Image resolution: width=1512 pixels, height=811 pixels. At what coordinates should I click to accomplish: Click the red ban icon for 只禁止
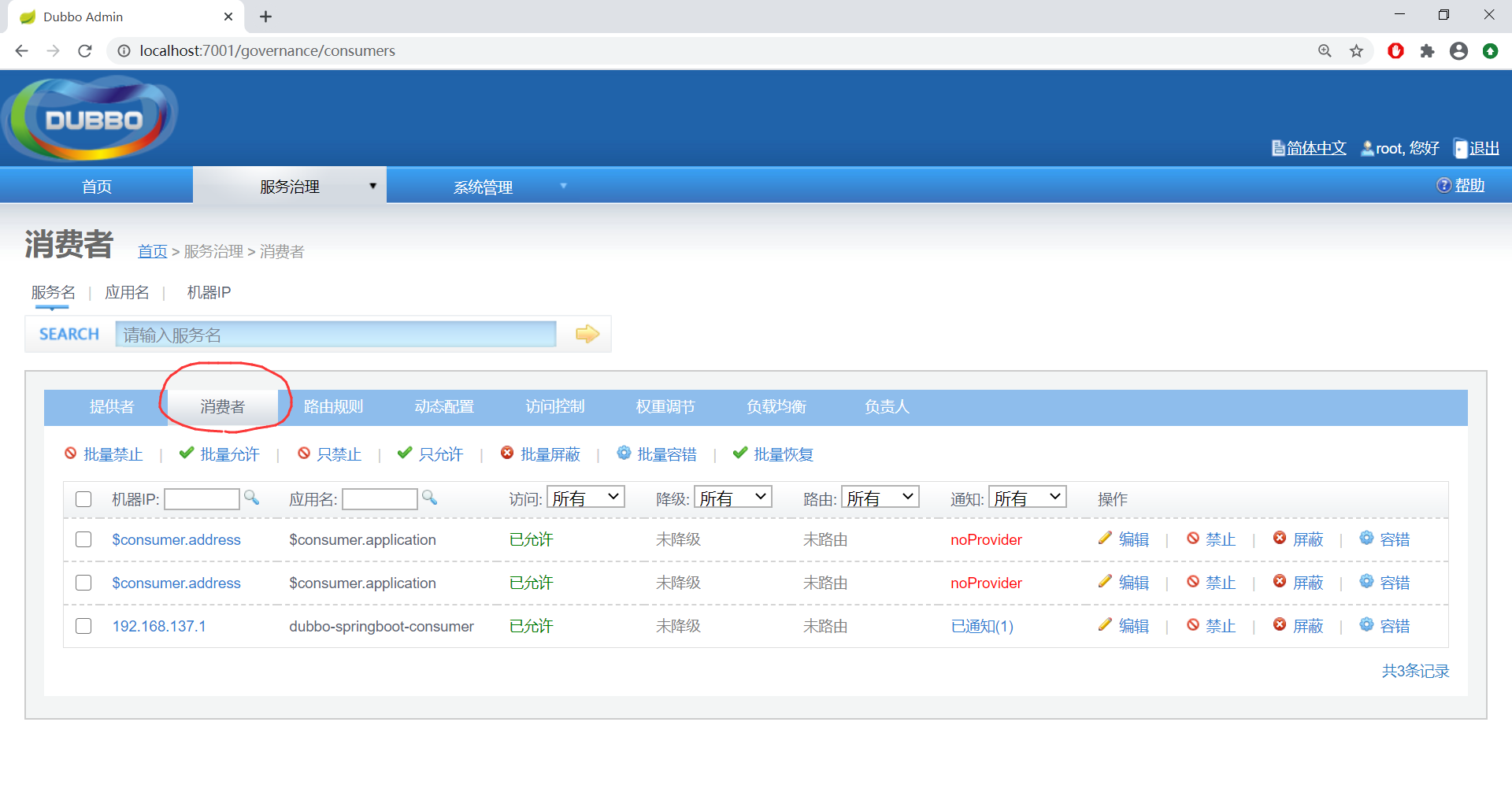coord(304,453)
